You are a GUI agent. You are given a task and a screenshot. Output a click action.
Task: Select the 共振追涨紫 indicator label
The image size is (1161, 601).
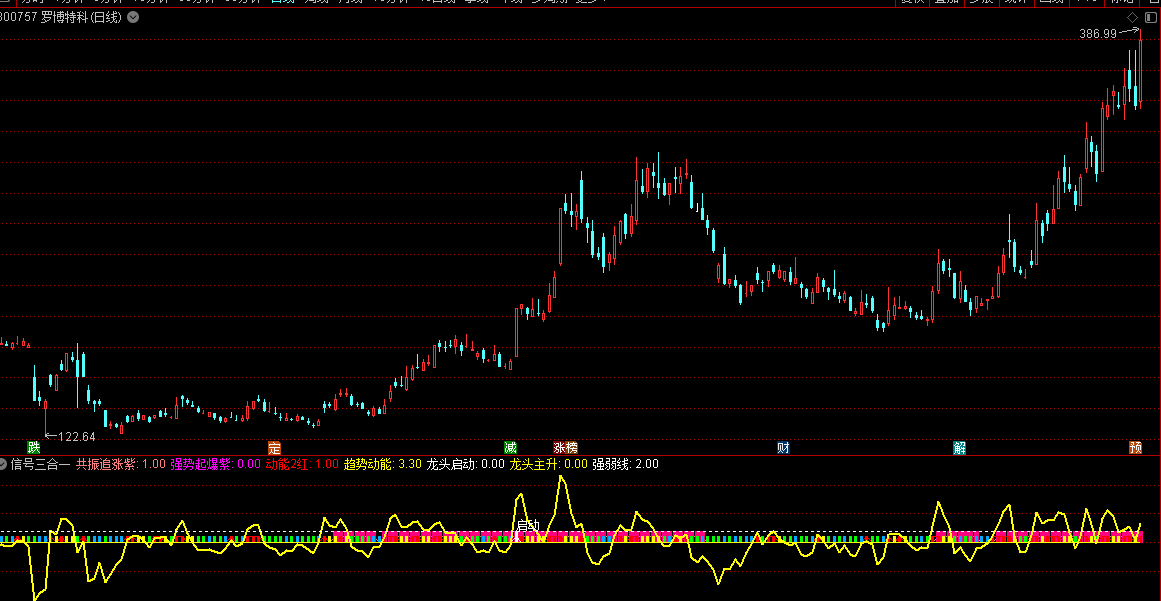point(107,464)
